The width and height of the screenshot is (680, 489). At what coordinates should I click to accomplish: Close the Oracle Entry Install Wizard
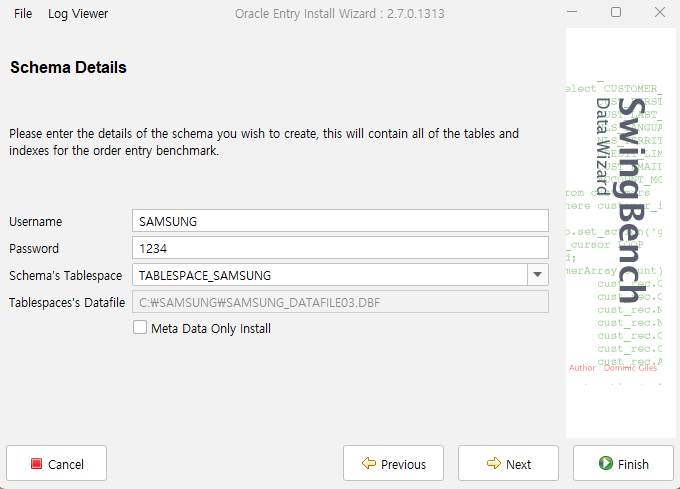pos(658,13)
